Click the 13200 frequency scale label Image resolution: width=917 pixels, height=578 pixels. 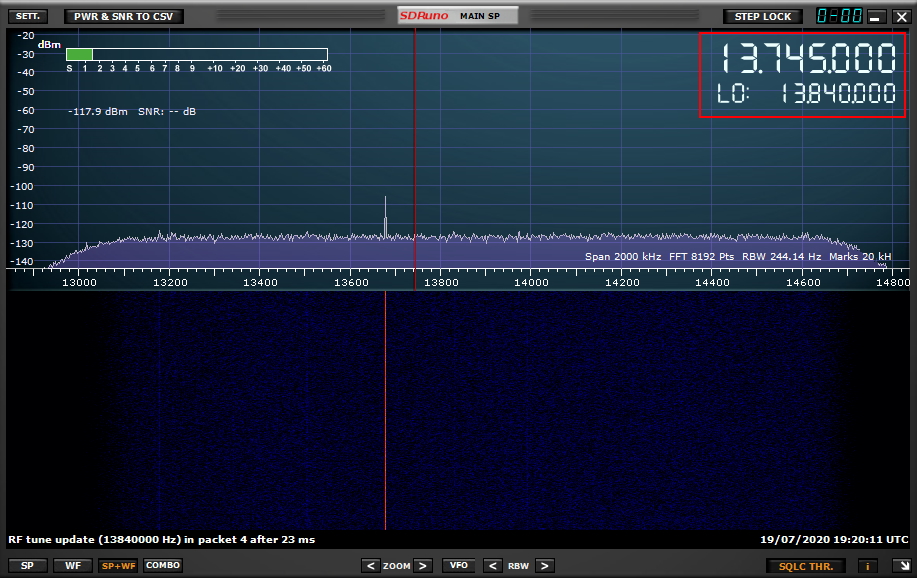click(170, 283)
